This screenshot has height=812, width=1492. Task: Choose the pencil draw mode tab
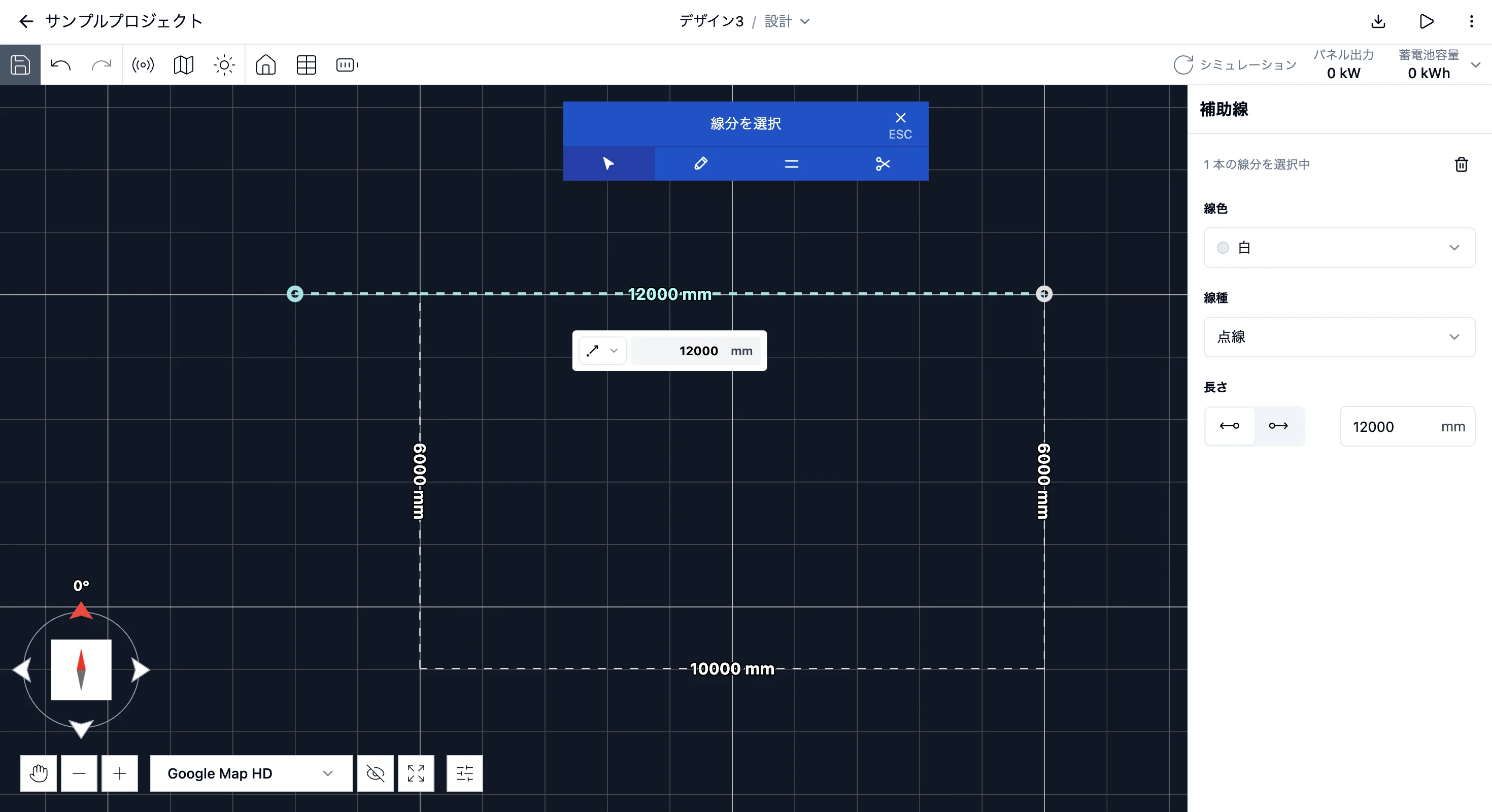click(x=700, y=164)
